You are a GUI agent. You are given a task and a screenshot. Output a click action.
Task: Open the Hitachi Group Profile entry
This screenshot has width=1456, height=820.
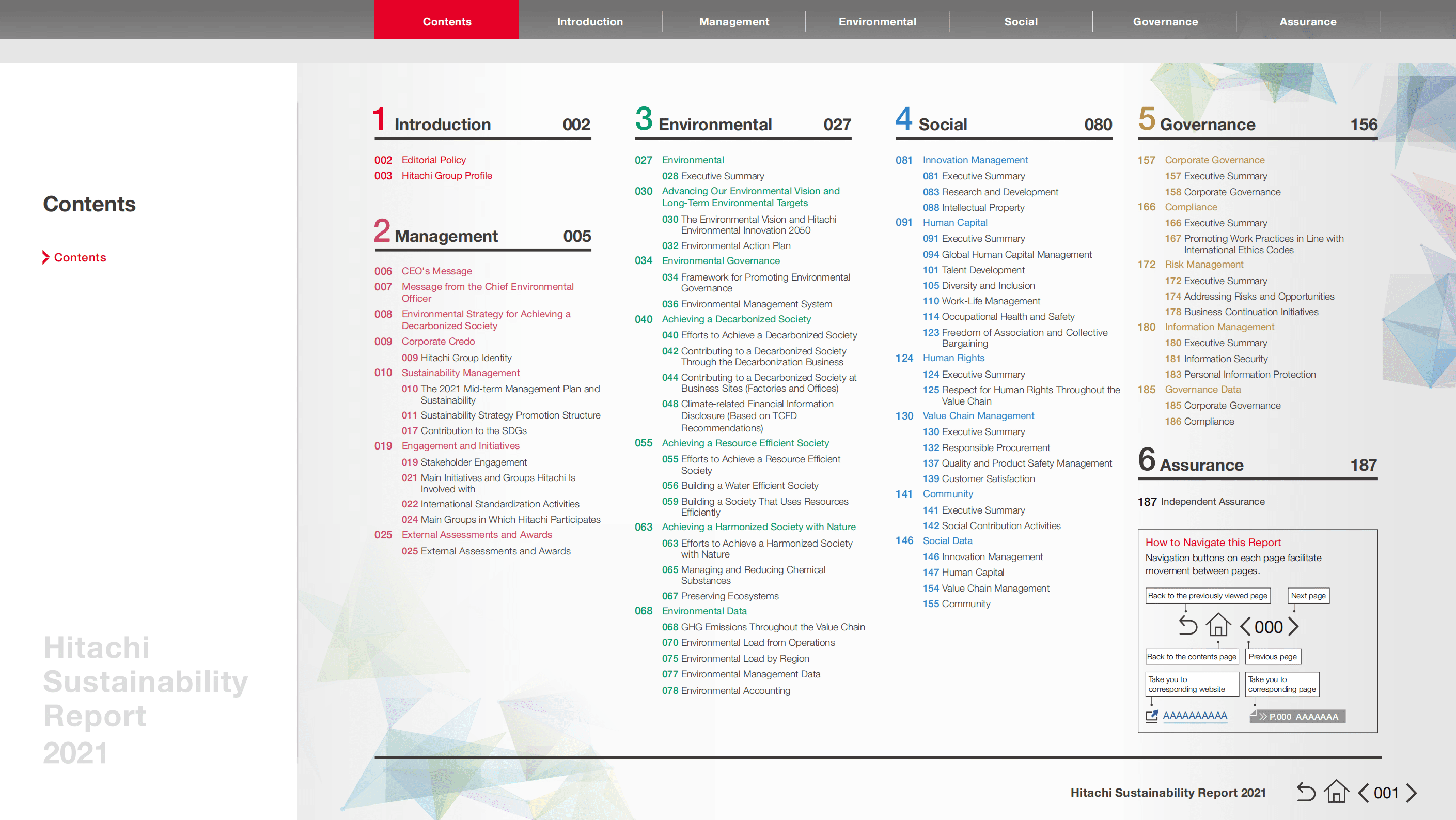tap(447, 175)
